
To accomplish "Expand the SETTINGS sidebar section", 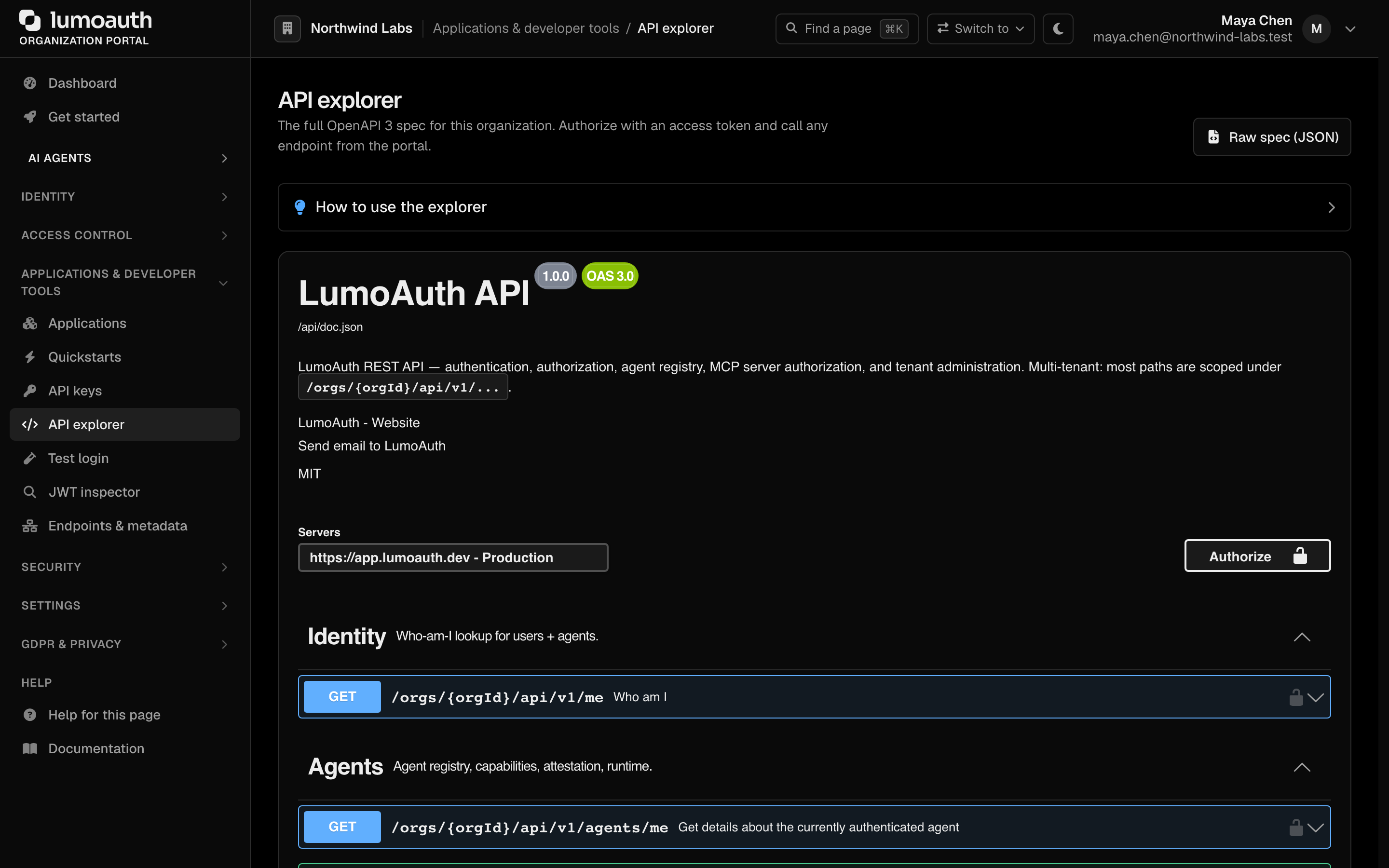I will click(124, 606).
